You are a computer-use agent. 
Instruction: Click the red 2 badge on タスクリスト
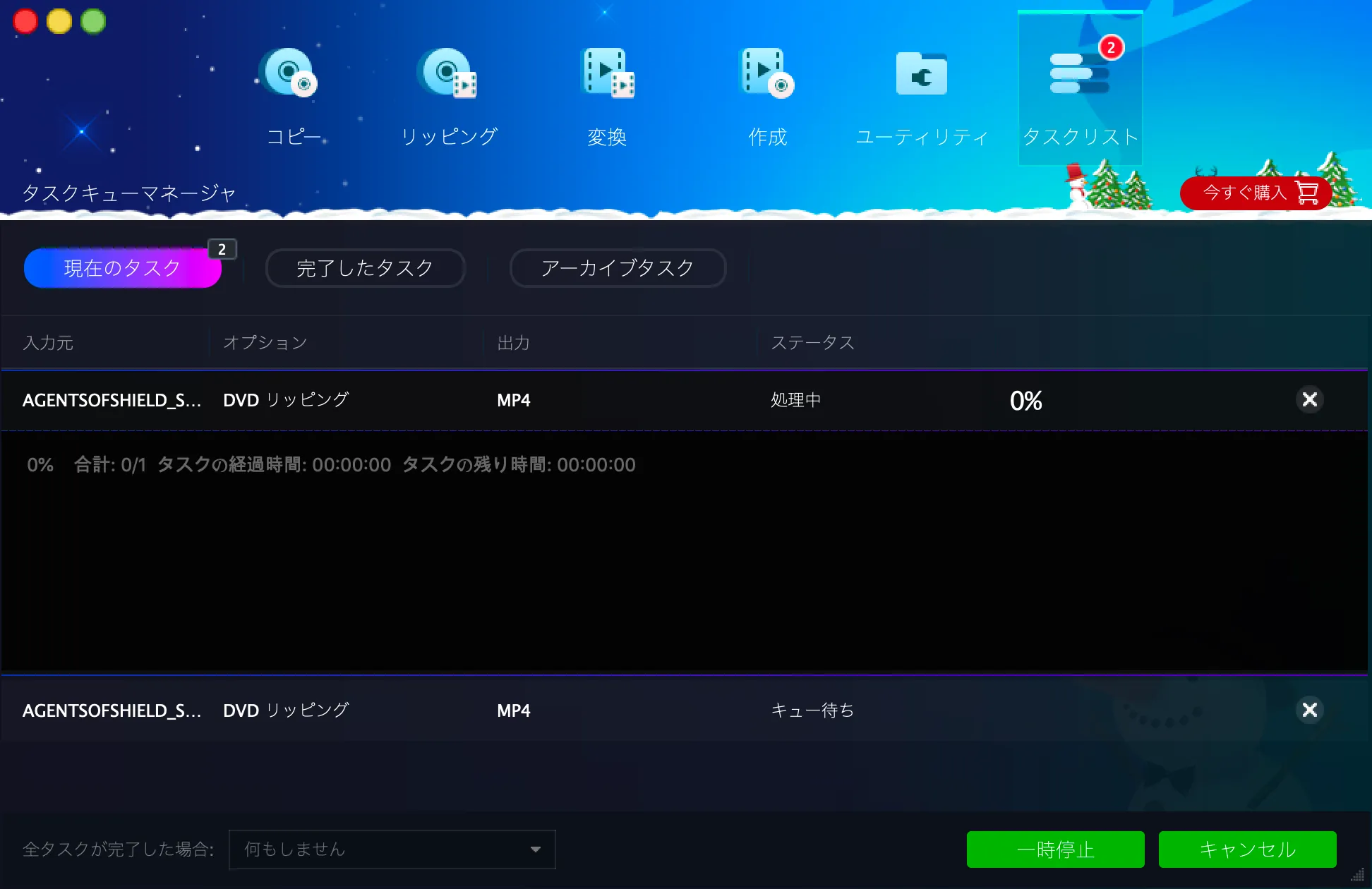[1111, 47]
